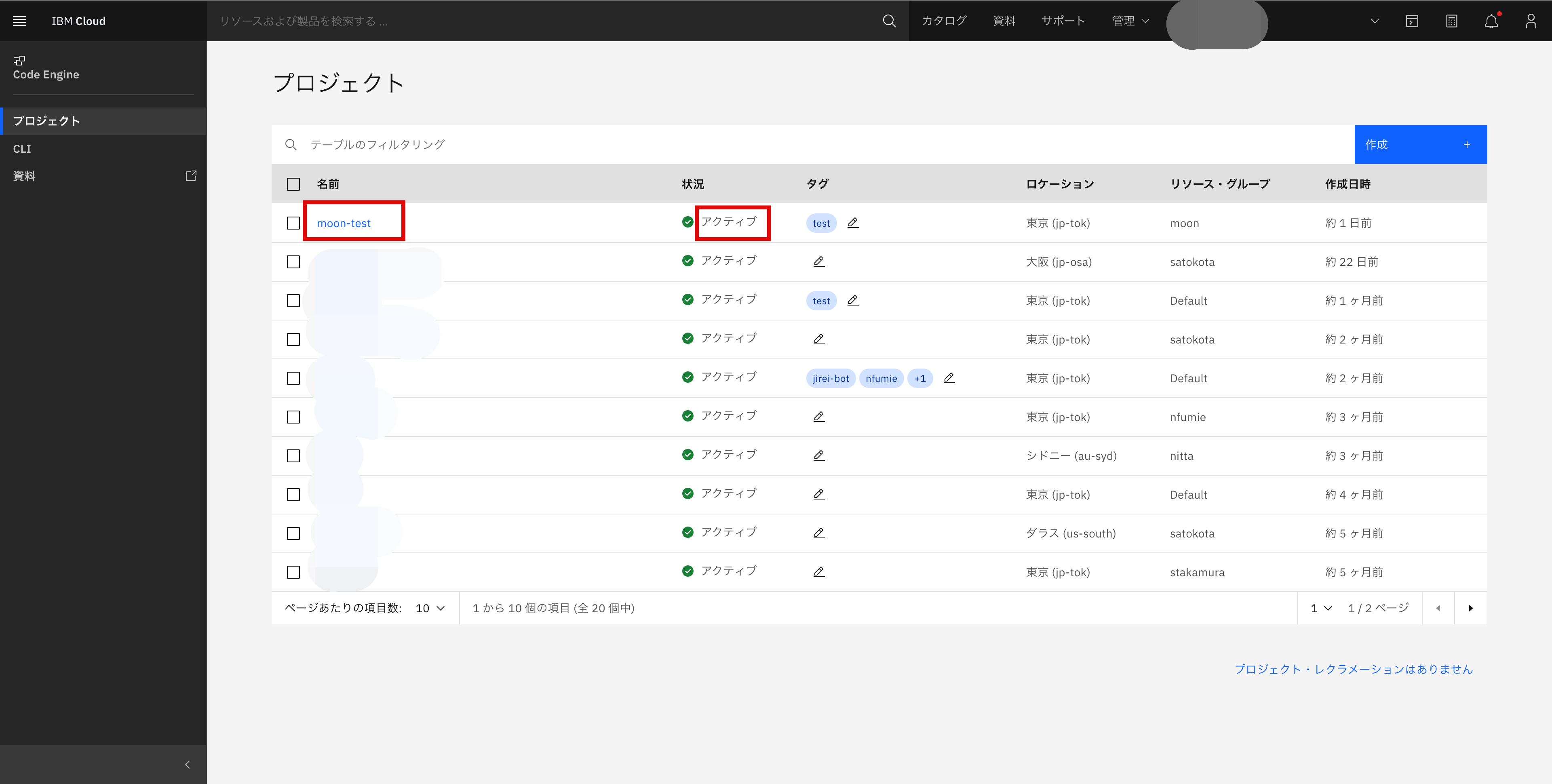Screen dimensions: 1552x784
Task: Open the cost estimator calculator icon
Action: (x=1451, y=21)
